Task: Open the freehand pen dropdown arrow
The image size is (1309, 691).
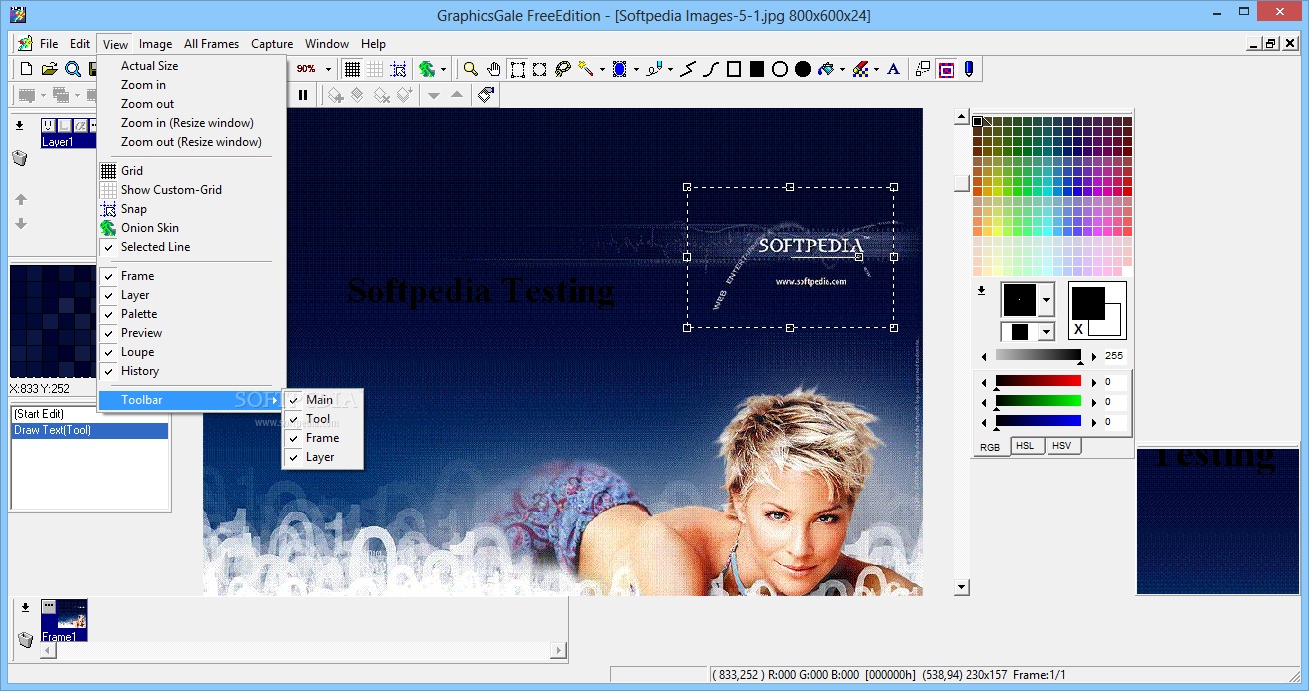Action: (670, 69)
